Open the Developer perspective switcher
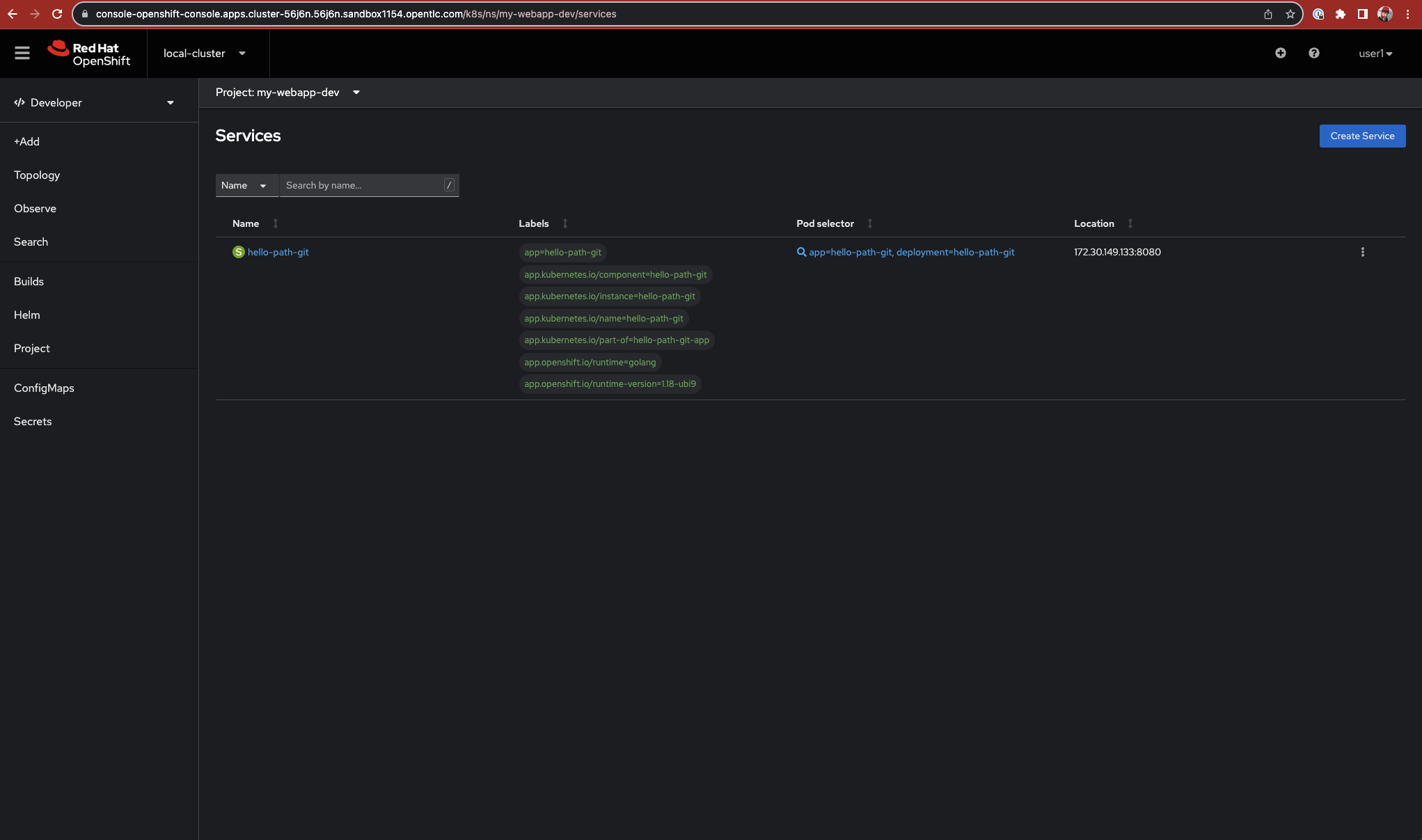 pos(94,103)
